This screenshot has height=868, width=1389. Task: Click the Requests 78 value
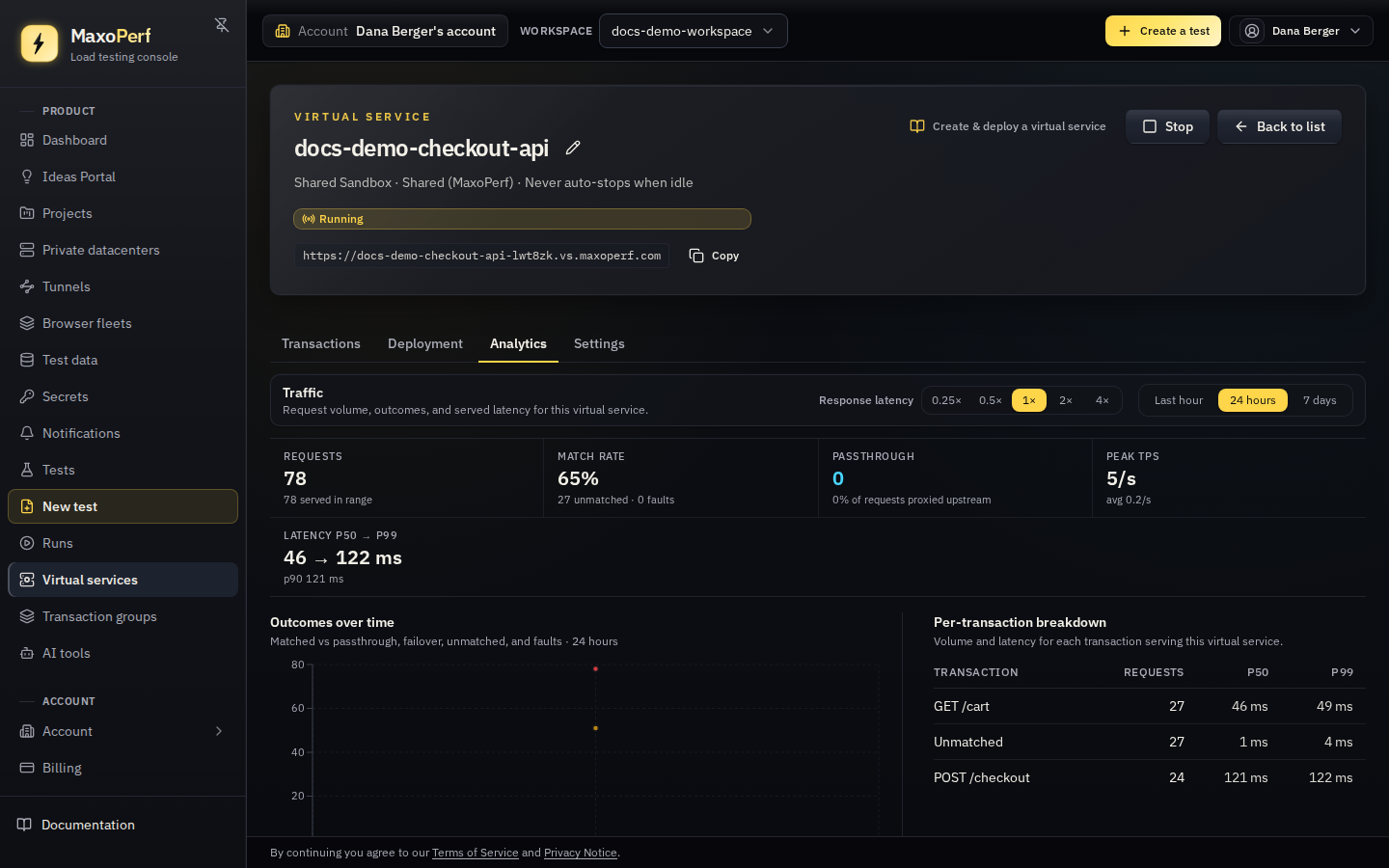tap(295, 478)
